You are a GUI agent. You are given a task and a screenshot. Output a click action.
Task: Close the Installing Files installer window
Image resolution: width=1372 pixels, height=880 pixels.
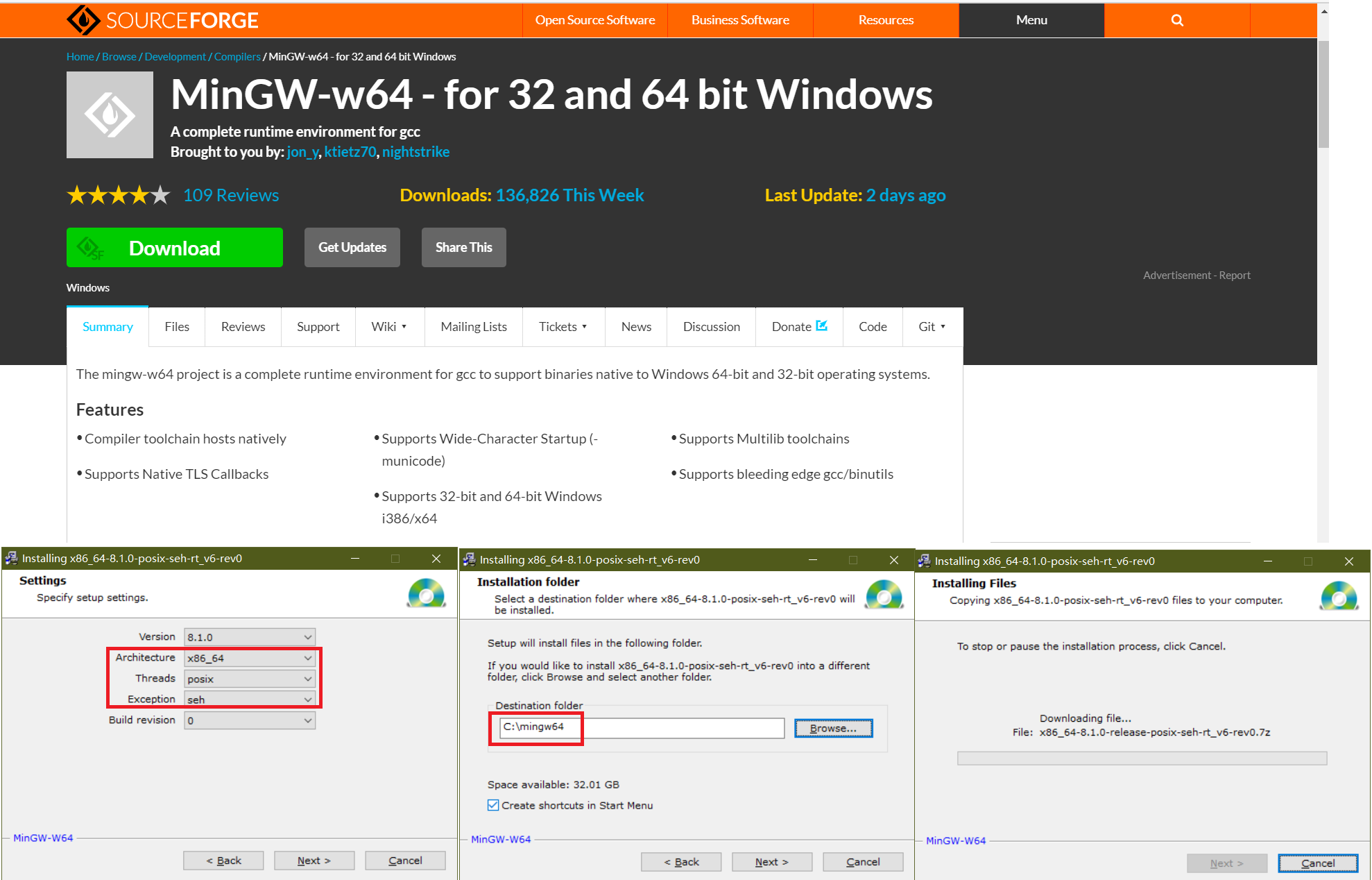[1349, 561]
